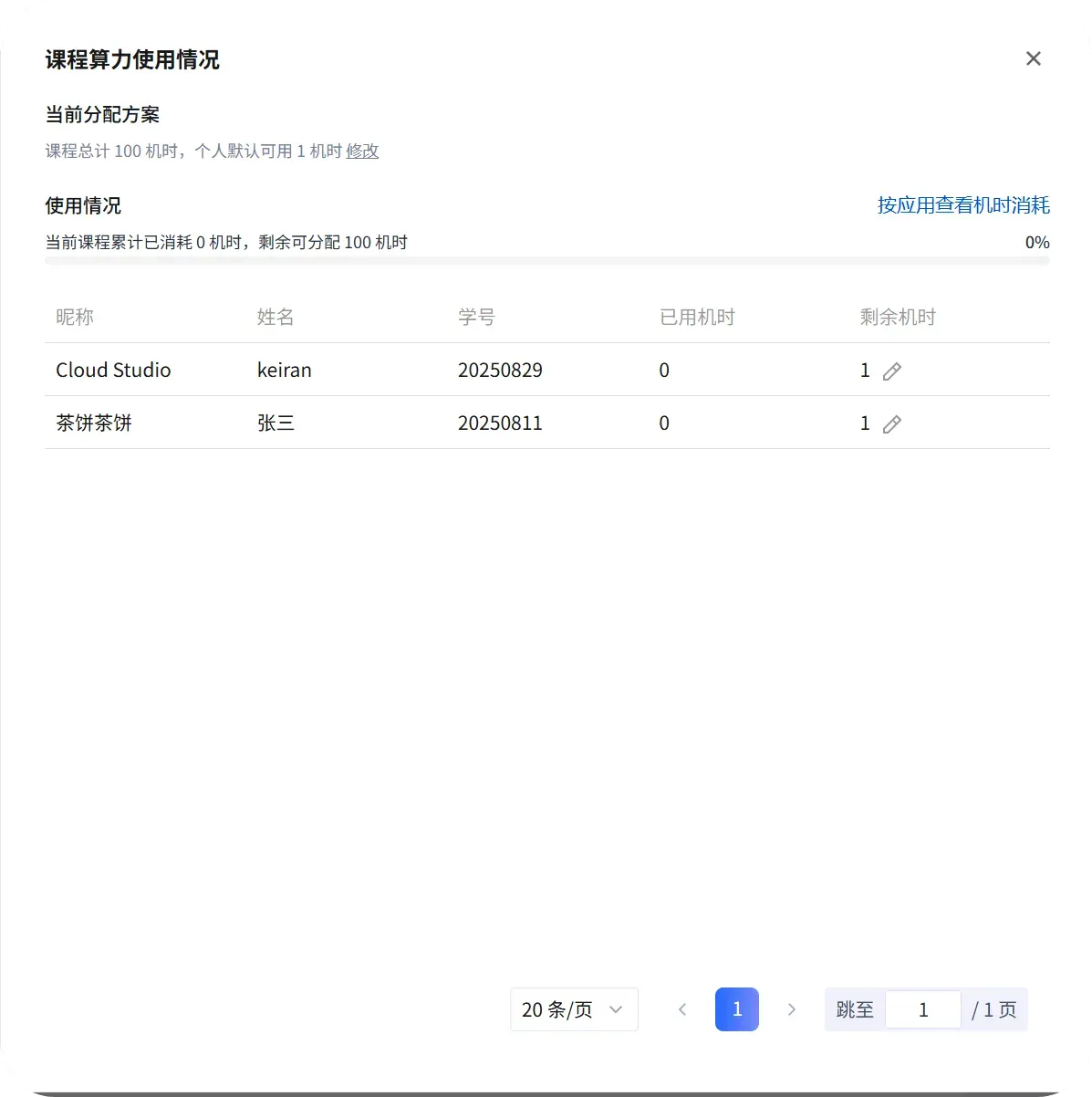Edit remaining hours for 张三
1092x1097 pixels.
tap(892, 423)
